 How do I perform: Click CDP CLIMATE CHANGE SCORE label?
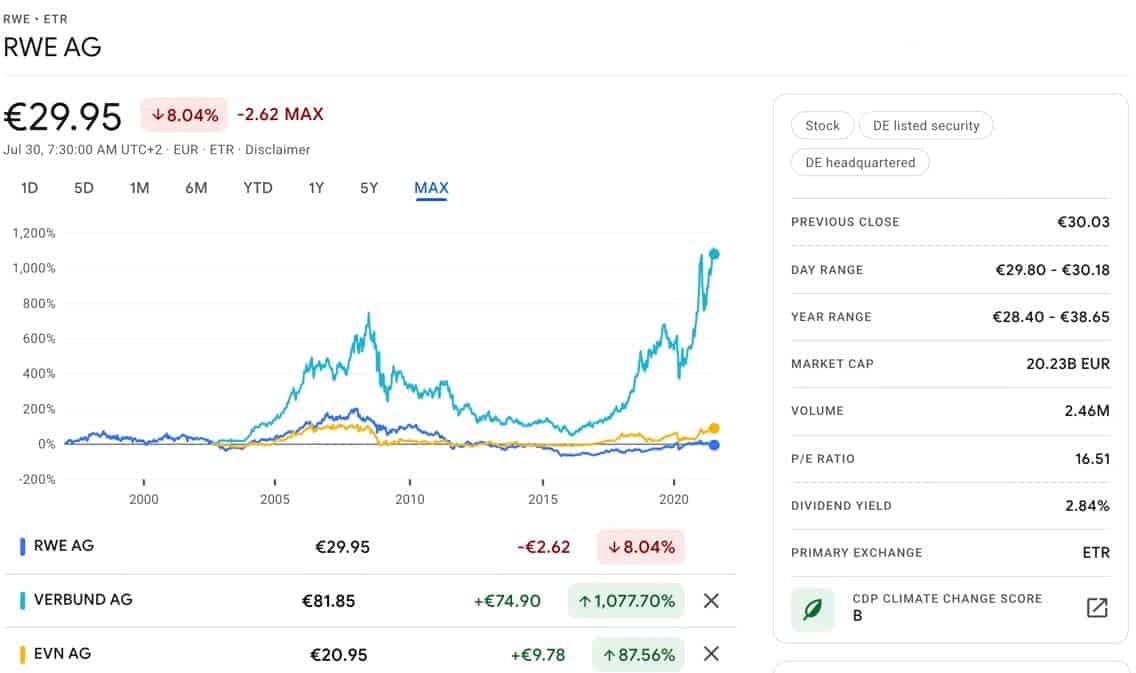947,598
